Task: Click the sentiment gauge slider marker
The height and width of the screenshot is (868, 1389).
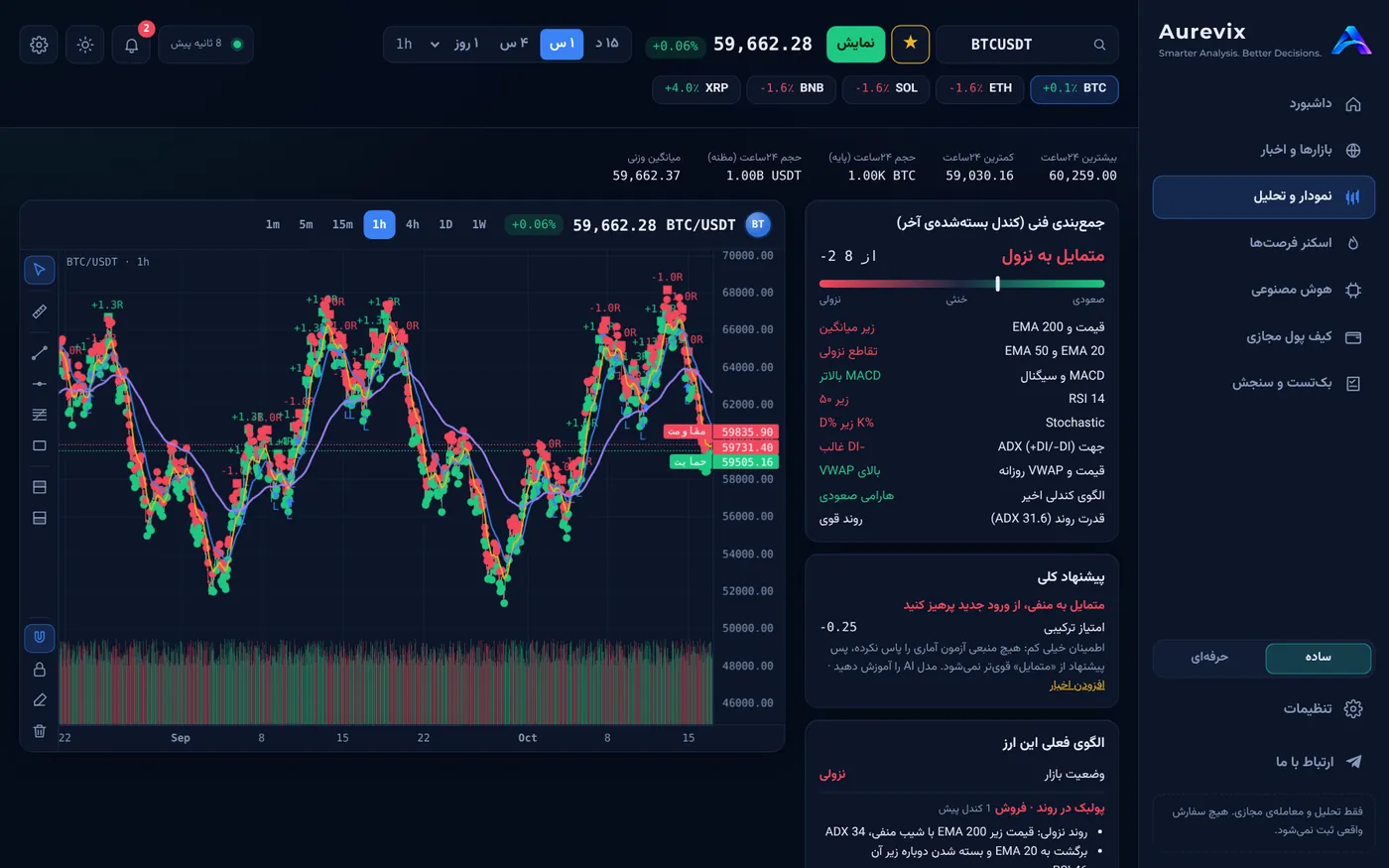Action: coord(997,284)
